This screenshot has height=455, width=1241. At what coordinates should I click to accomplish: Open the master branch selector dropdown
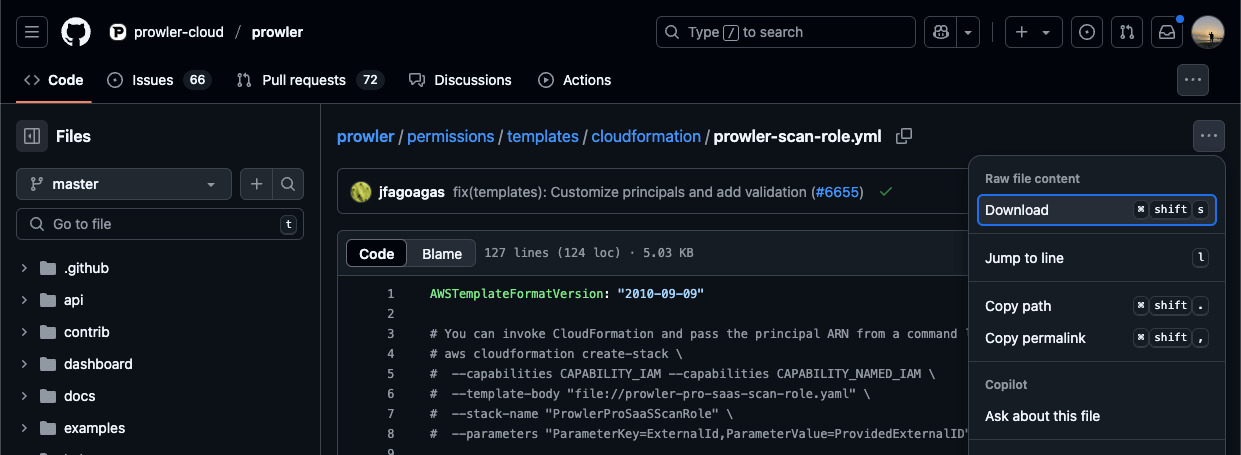pyautogui.click(x=124, y=184)
